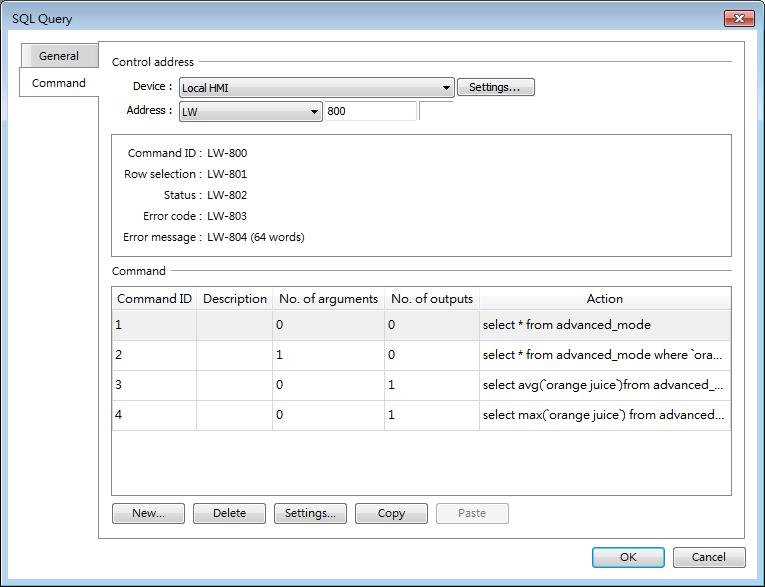The width and height of the screenshot is (765, 587).
Task: Click the arguments cell '1' in command 2 row
Action: point(328,355)
